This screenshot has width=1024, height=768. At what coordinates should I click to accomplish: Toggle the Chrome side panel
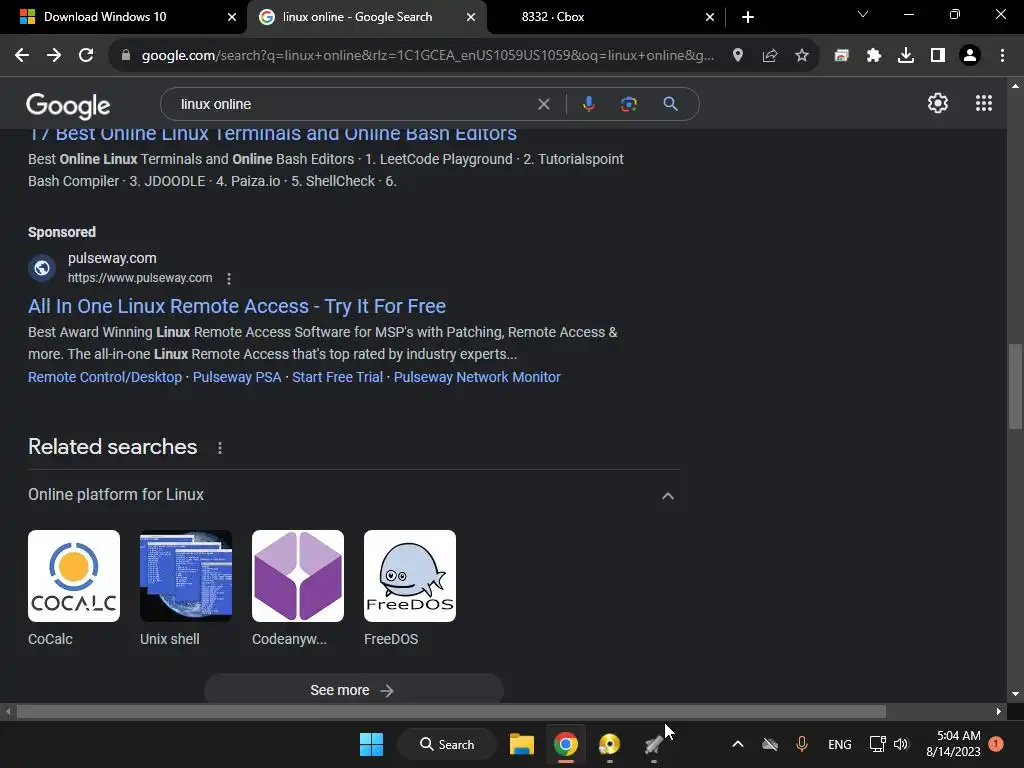pyautogui.click(x=938, y=56)
